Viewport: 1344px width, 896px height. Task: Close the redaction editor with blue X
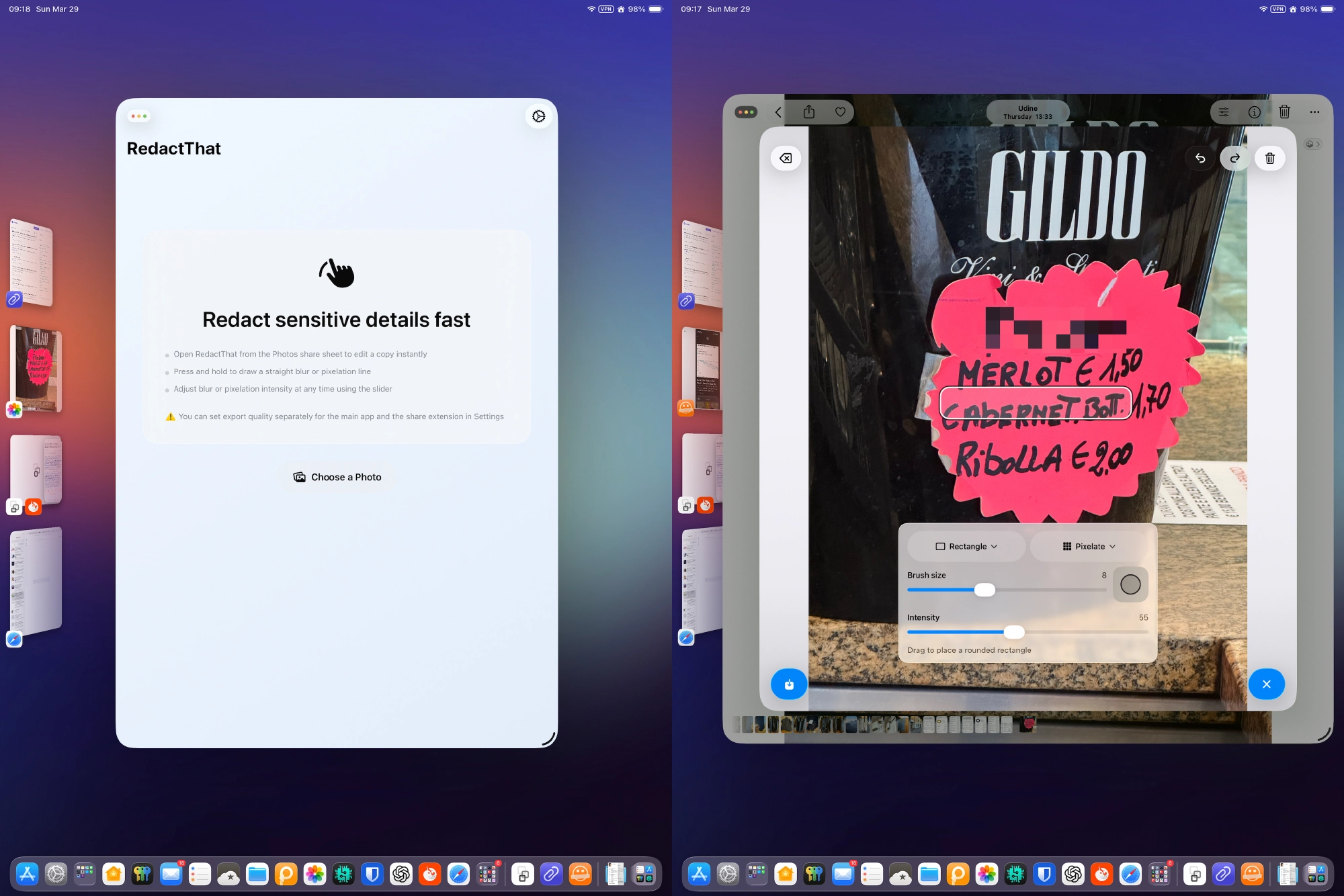pyautogui.click(x=1266, y=684)
